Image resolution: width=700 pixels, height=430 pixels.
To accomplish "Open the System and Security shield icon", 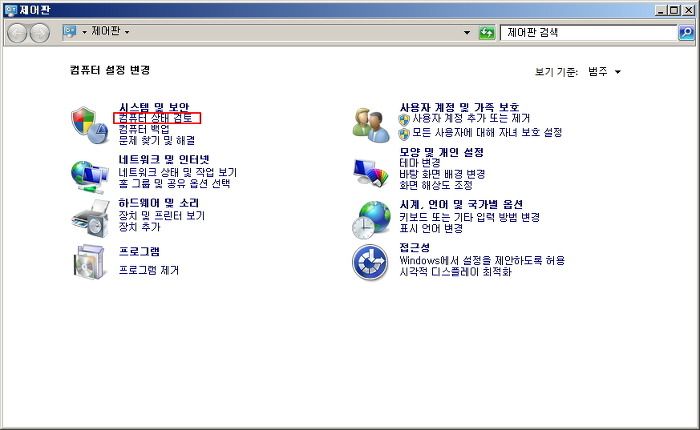I will click(90, 125).
